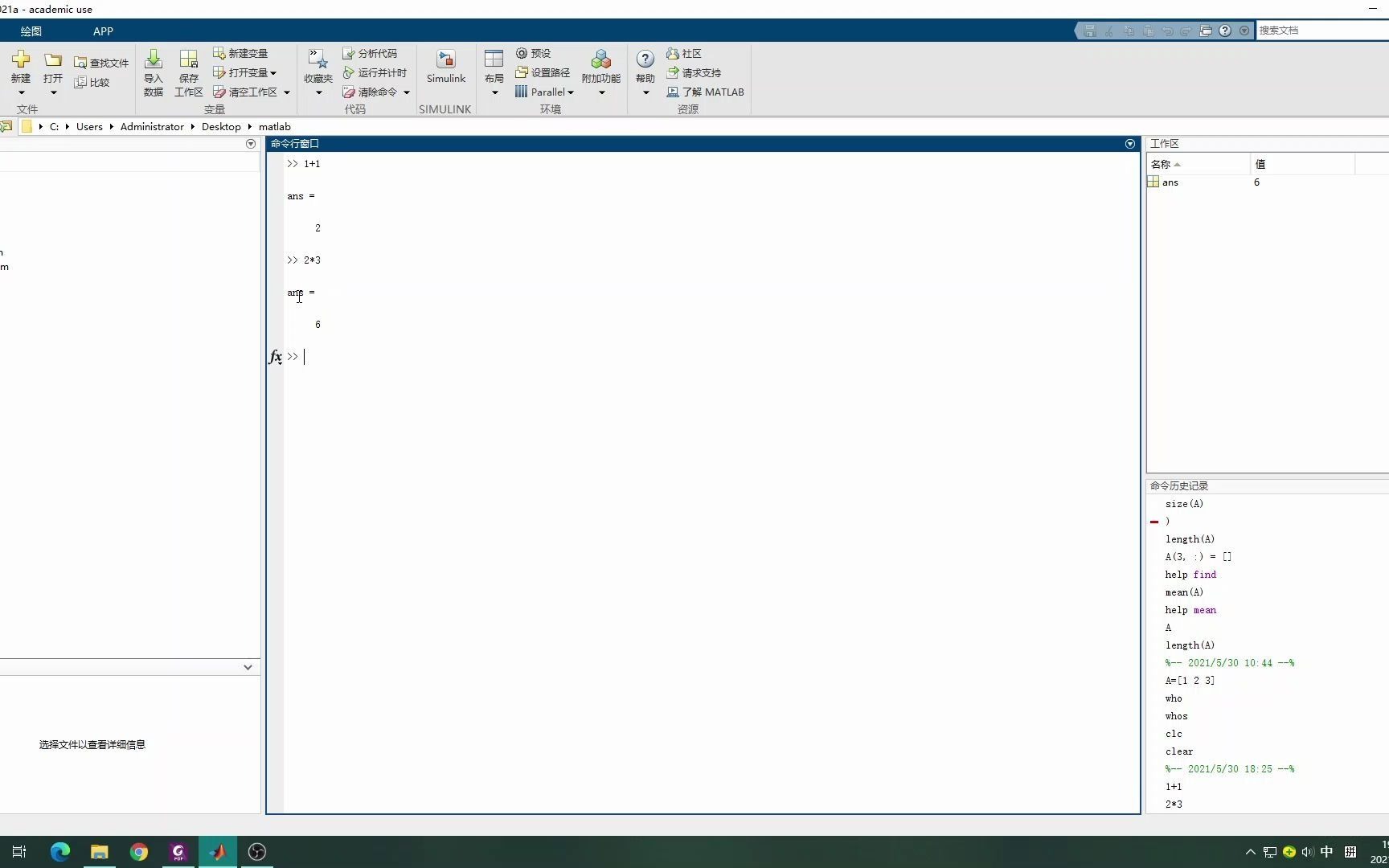1389x868 pixels.
Task: Open 预设 (Preferences) gear
Action: pos(533,53)
